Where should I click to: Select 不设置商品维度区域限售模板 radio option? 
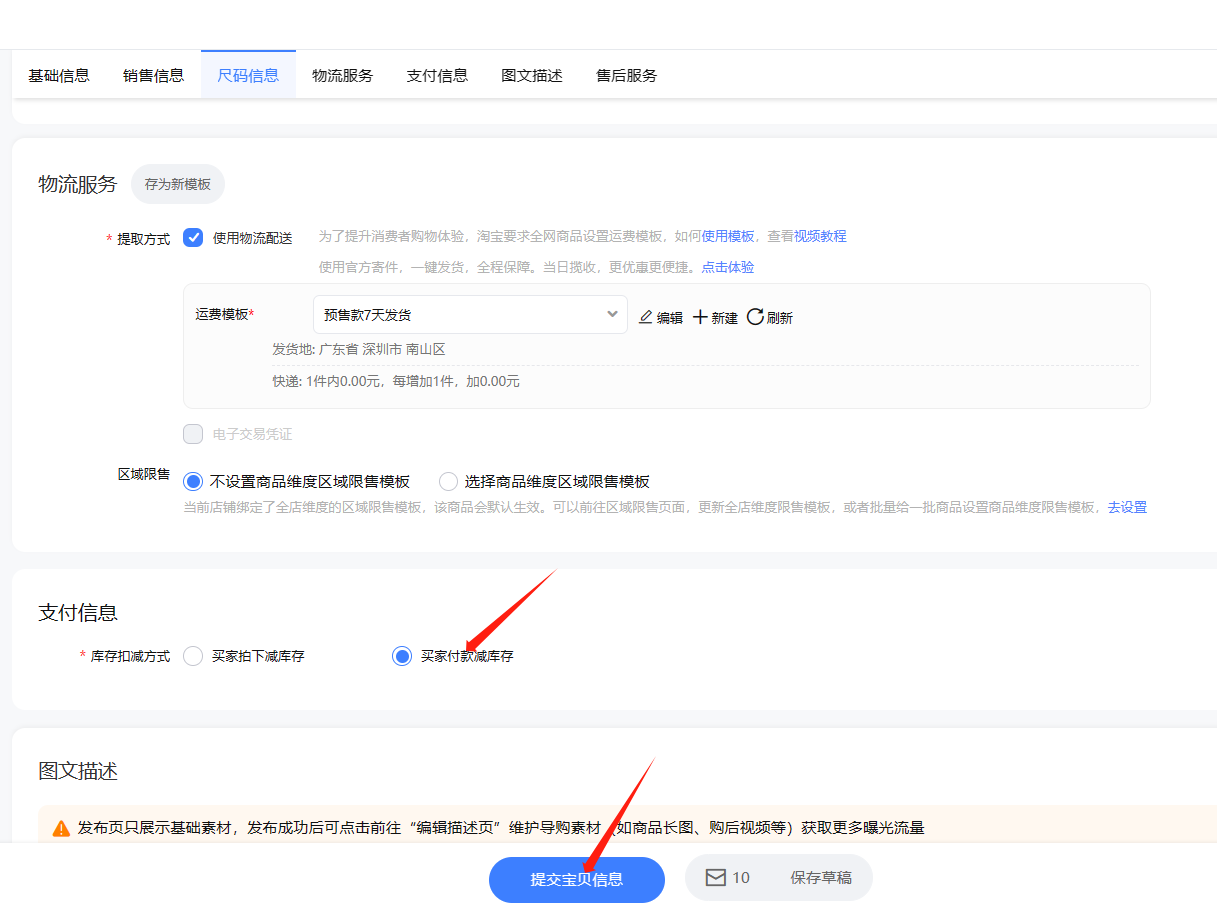coord(193,481)
